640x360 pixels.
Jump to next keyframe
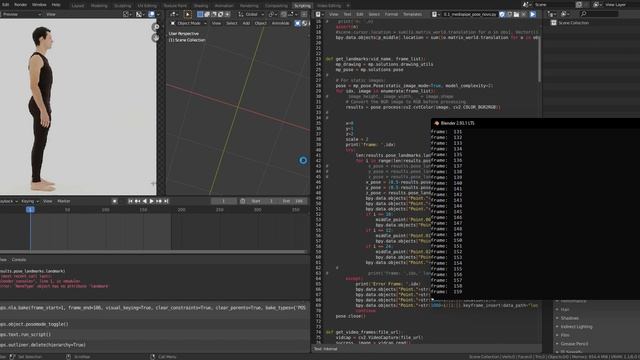coord(159,201)
